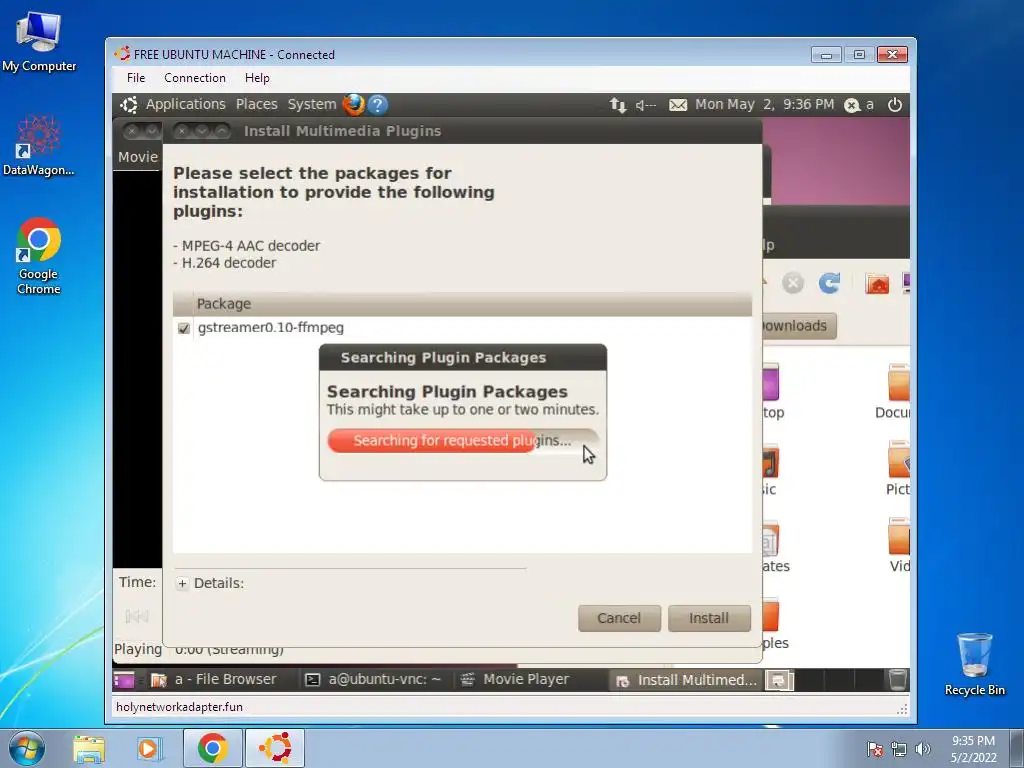
Task: Click the Windows Start orb
Action: tap(27, 748)
